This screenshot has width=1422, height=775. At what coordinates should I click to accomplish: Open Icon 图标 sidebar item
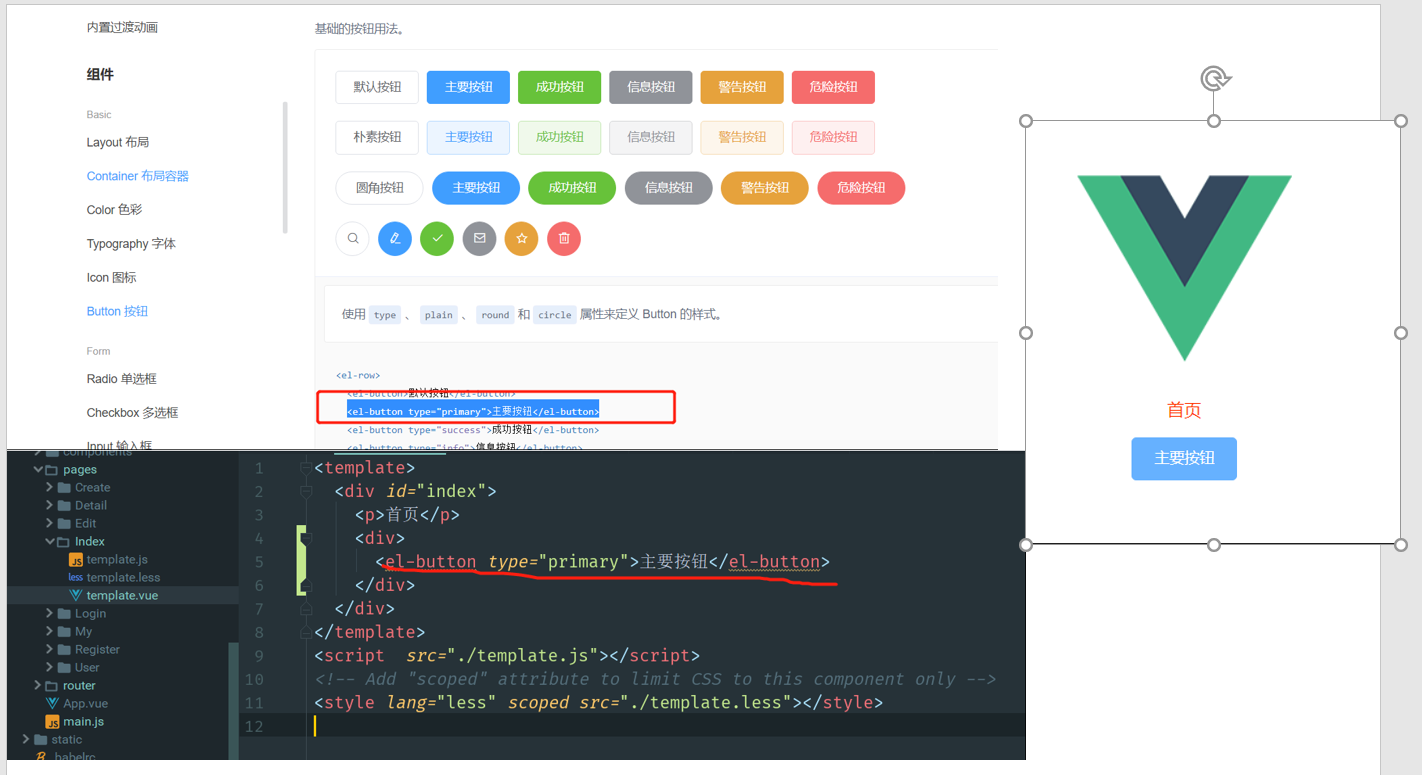(111, 278)
